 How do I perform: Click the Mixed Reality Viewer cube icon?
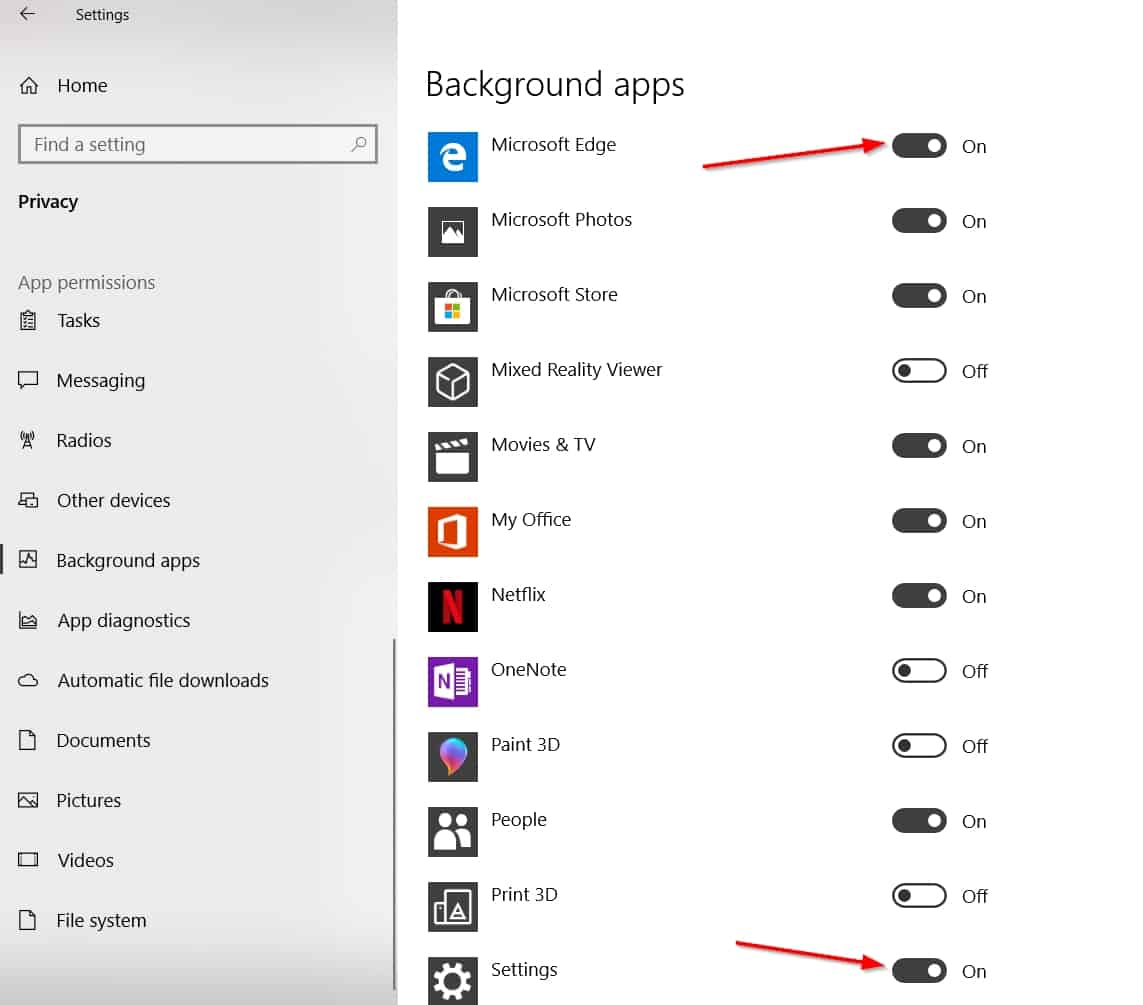point(453,382)
